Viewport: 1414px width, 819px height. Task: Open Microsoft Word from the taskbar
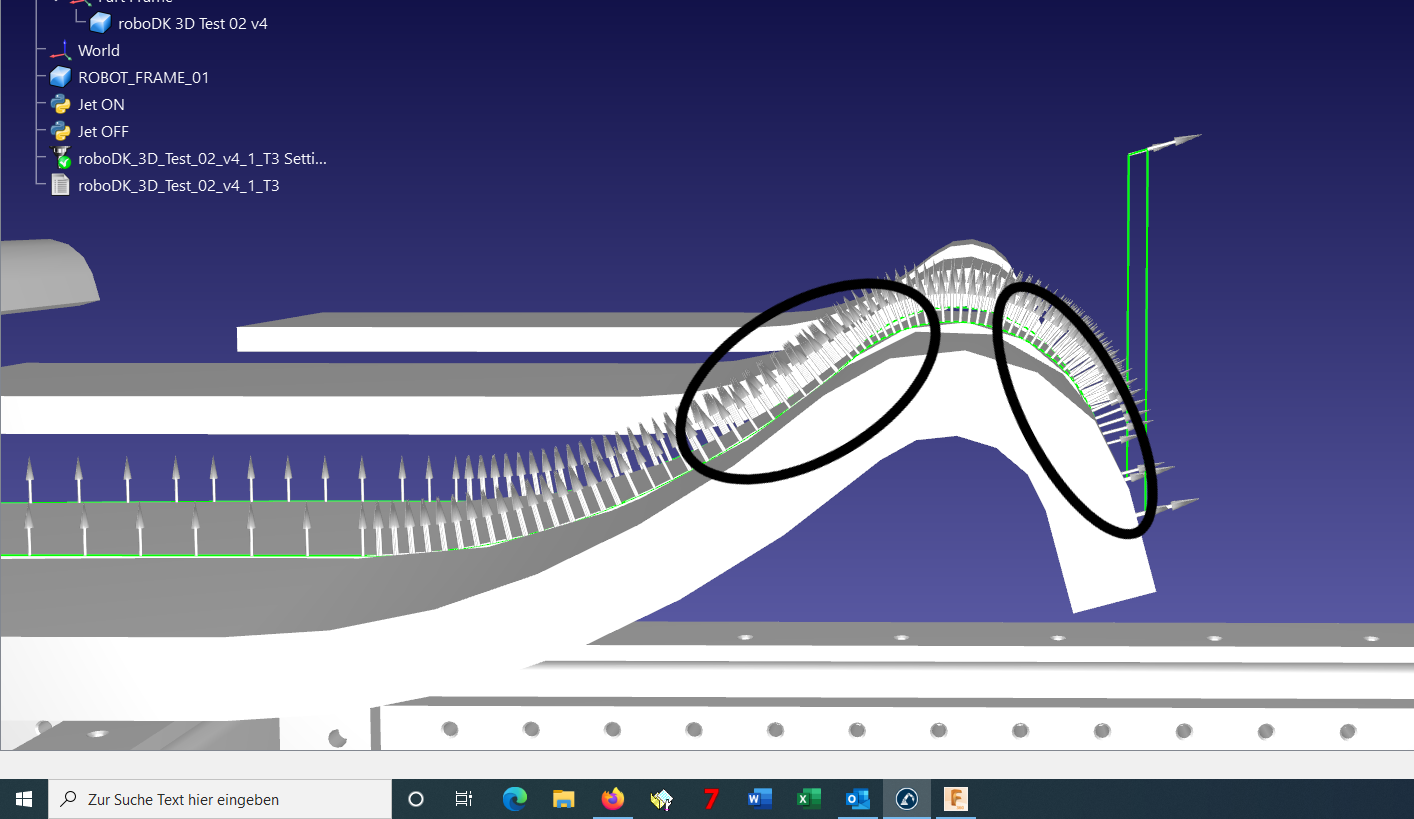(760, 799)
